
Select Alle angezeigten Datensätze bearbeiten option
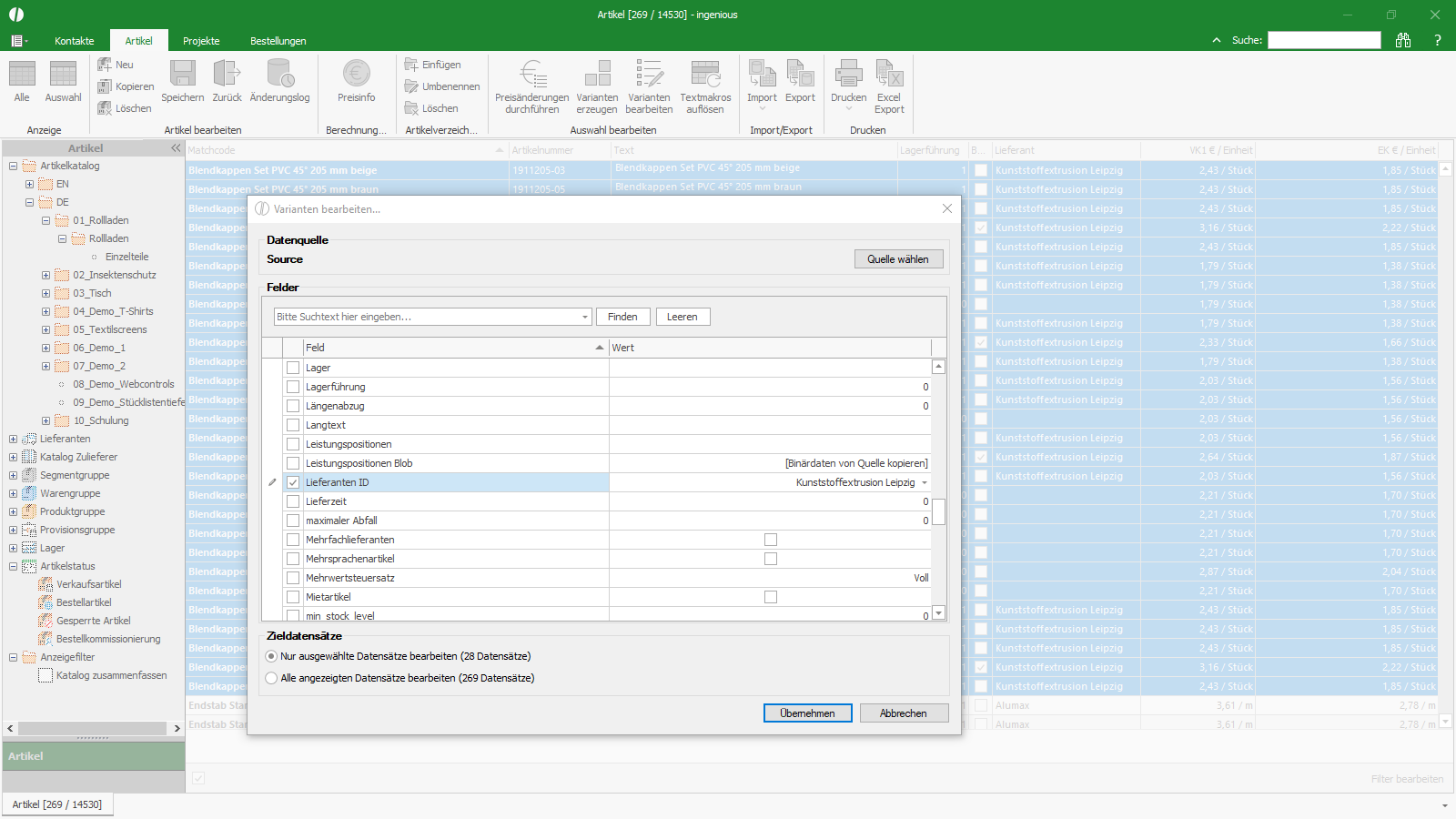tap(271, 678)
